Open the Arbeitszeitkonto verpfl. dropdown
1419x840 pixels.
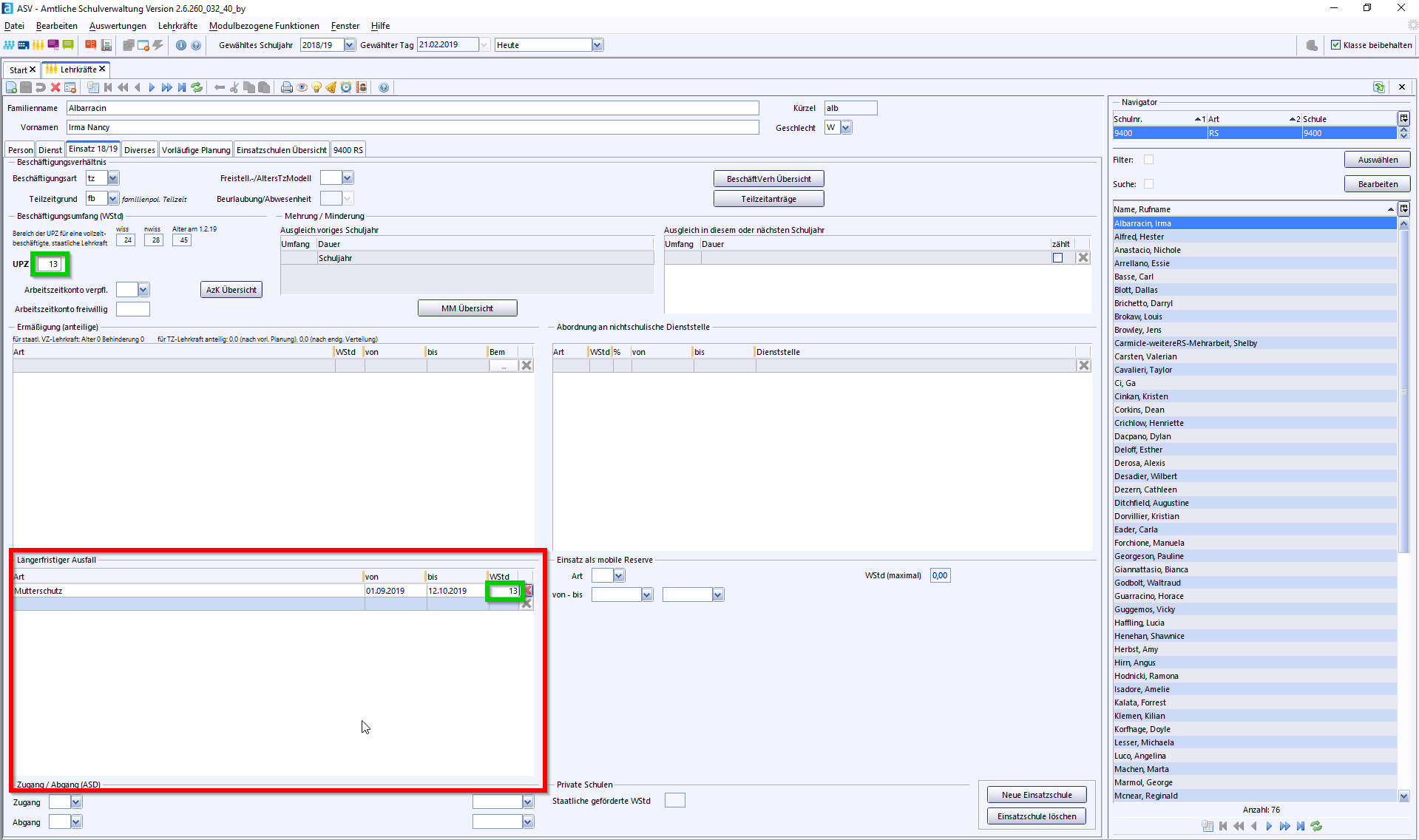tap(143, 290)
